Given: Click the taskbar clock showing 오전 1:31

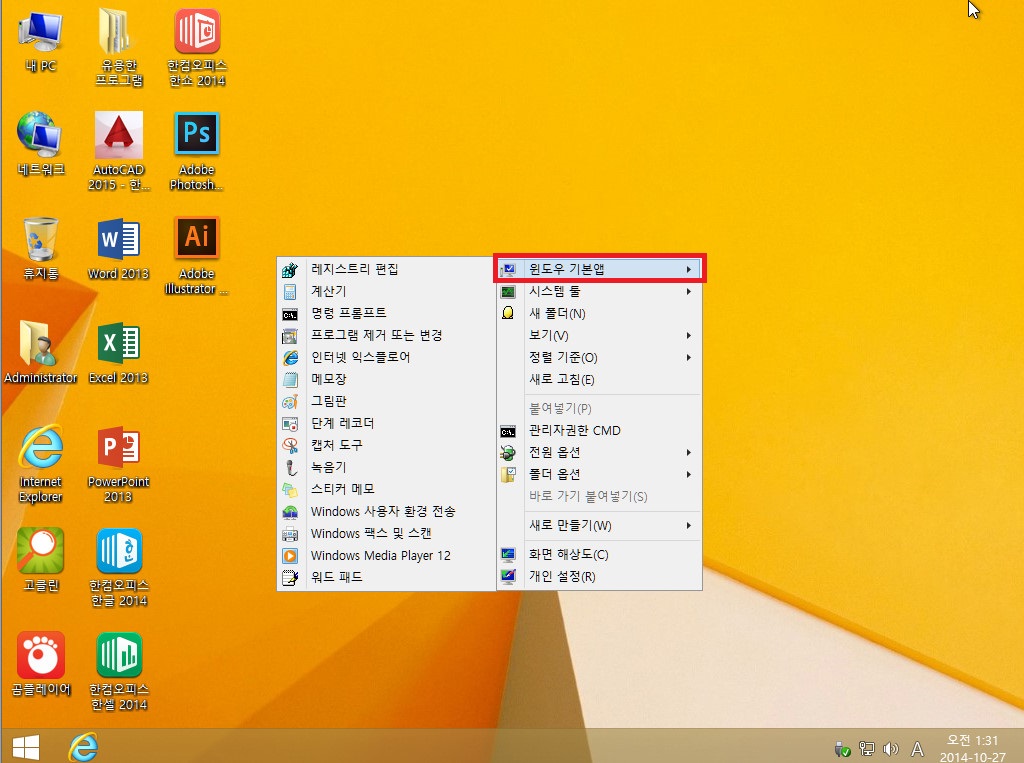Looking at the screenshot, I should click(972, 748).
